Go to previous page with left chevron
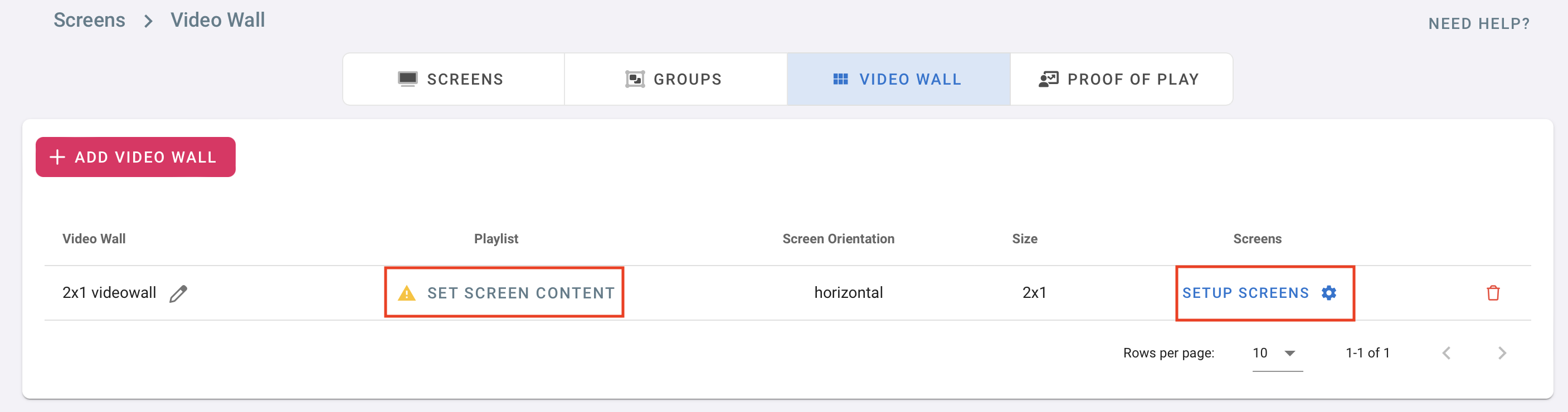The height and width of the screenshot is (412, 1568). coord(1447,353)
